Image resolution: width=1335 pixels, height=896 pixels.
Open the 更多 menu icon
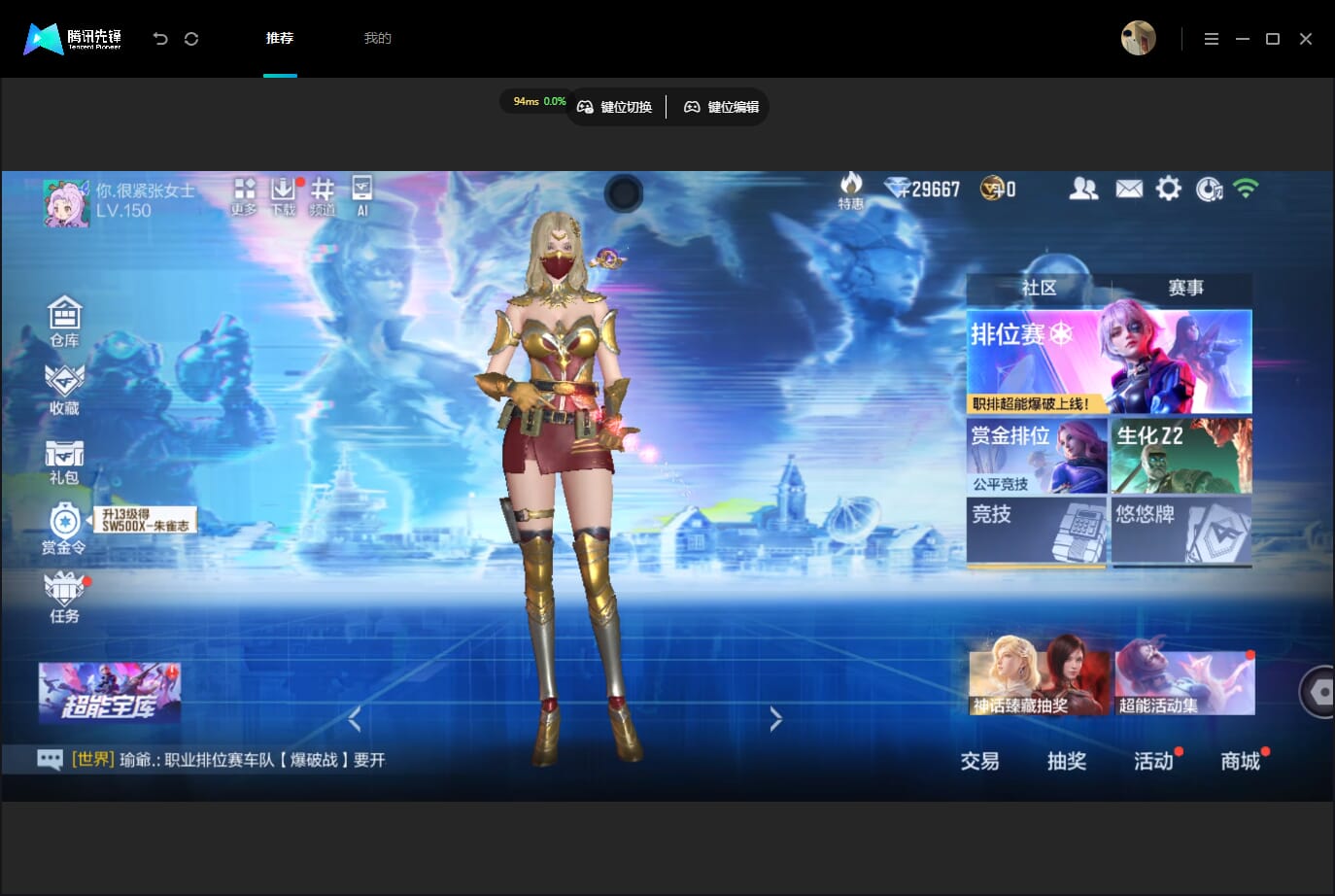tap(244, 196)
